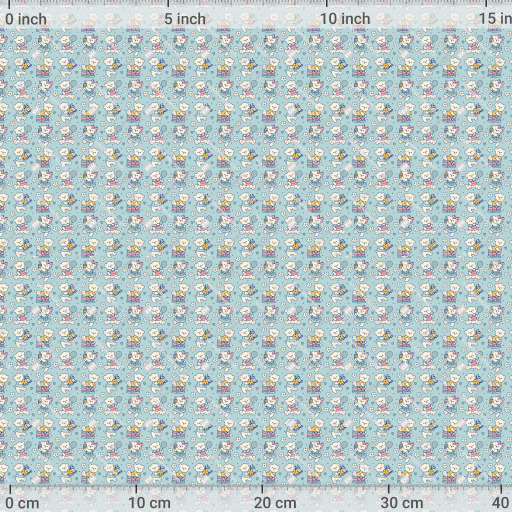
Task: Click the tick mark above "0 cm"
Action: (10, 489)
